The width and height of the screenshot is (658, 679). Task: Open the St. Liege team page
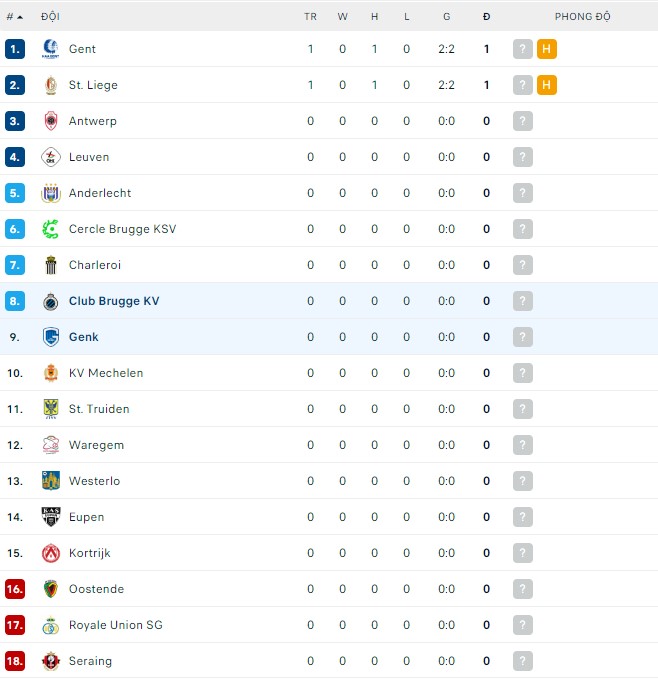coord(93,85)
